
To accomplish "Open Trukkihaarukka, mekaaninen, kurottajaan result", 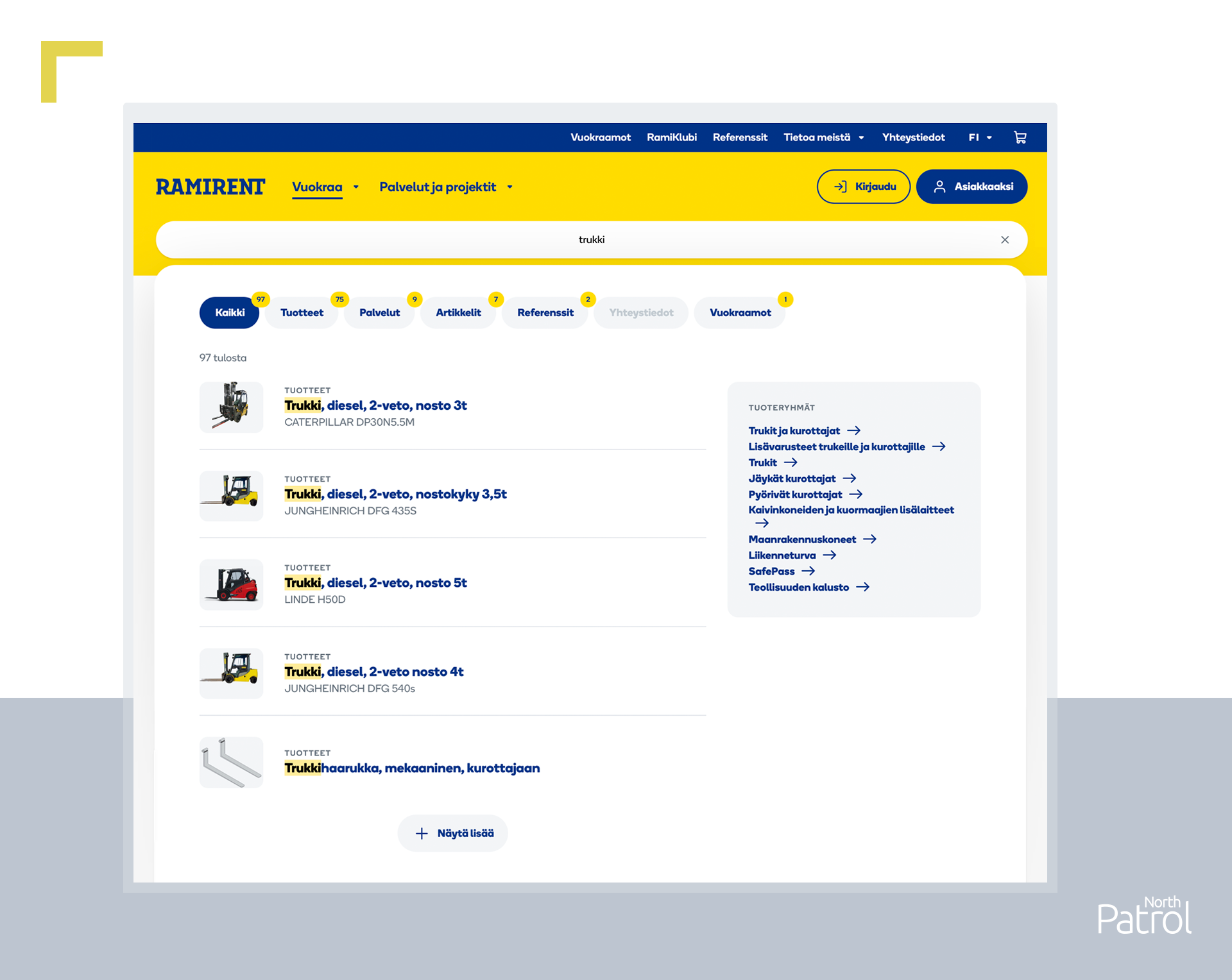I will pos(412,768).
